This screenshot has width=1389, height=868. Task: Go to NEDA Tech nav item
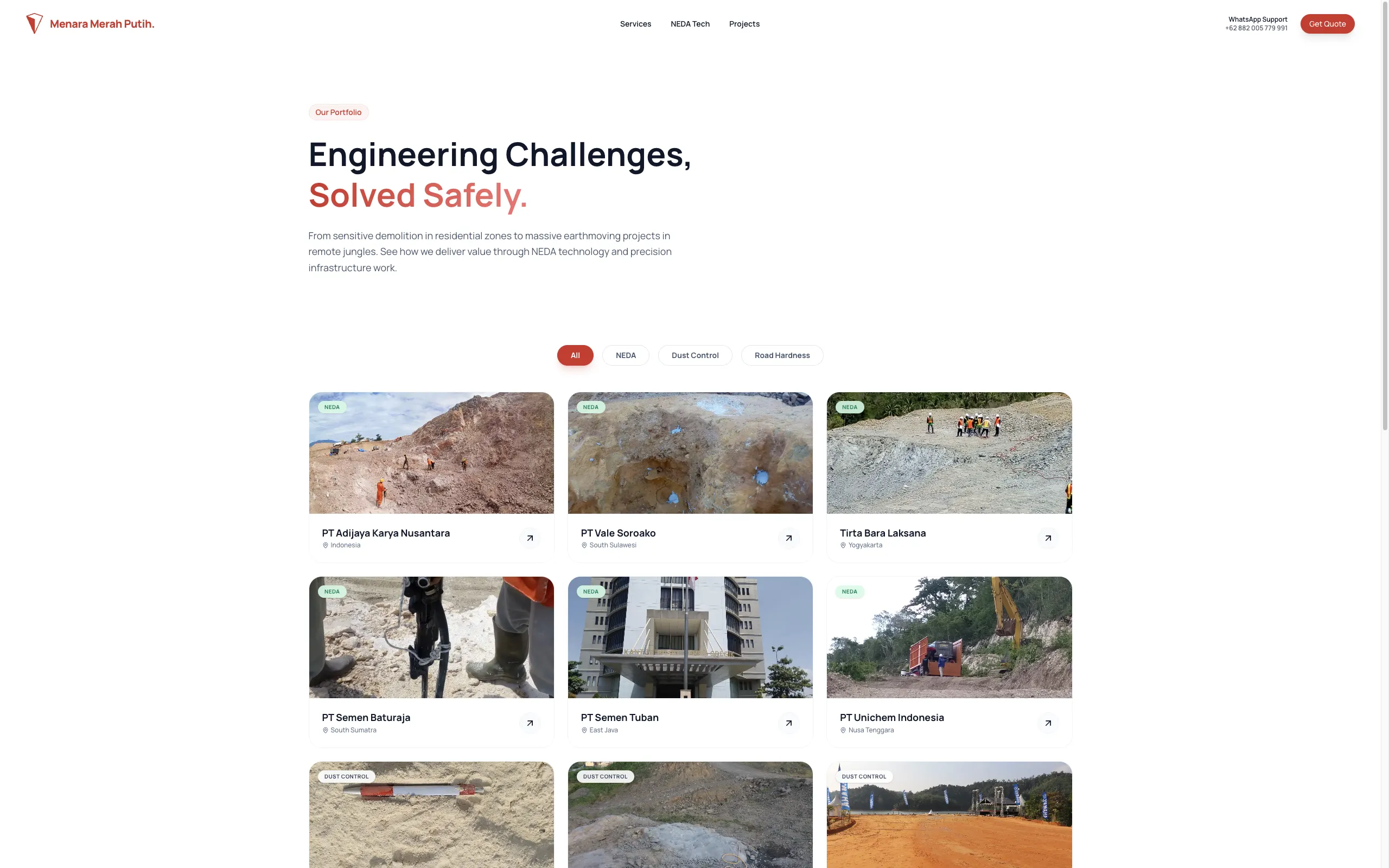pos(690,24)
